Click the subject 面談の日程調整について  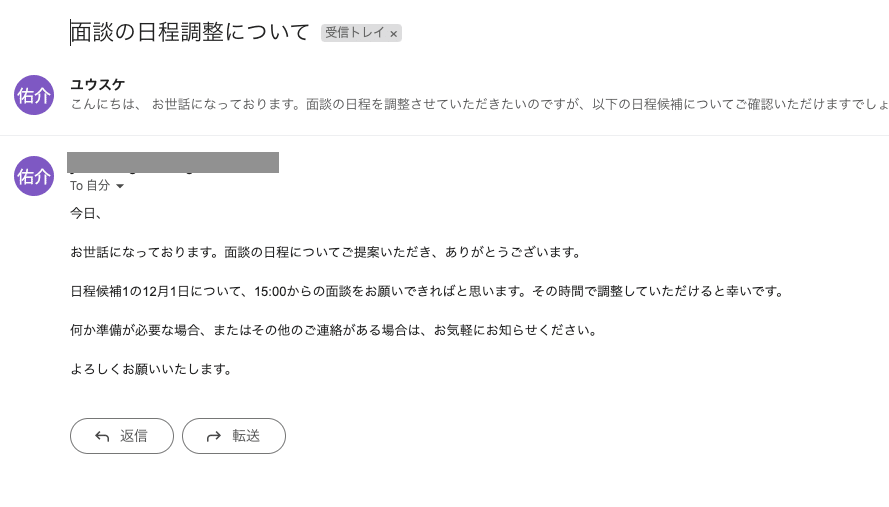pos(191,32)
